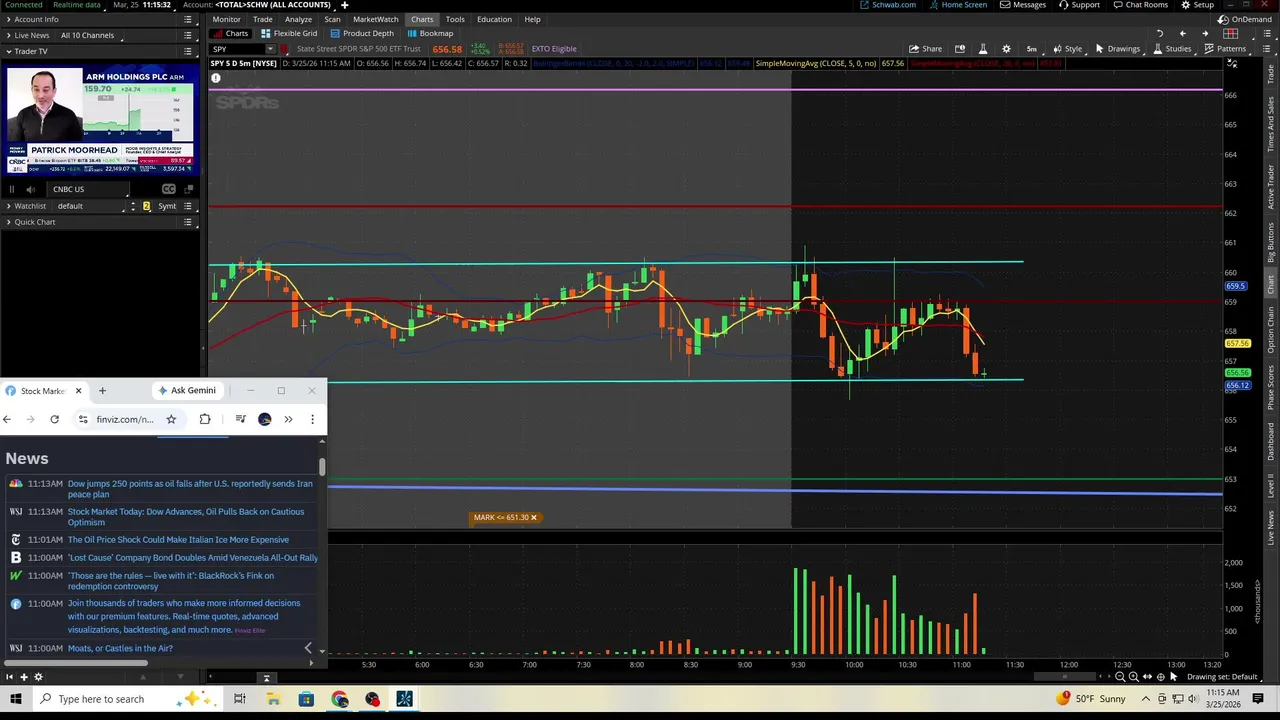The height and width of the screenshot is (720, 1280).
Task: Switch to Bookmap subtab
Action: 430,33
